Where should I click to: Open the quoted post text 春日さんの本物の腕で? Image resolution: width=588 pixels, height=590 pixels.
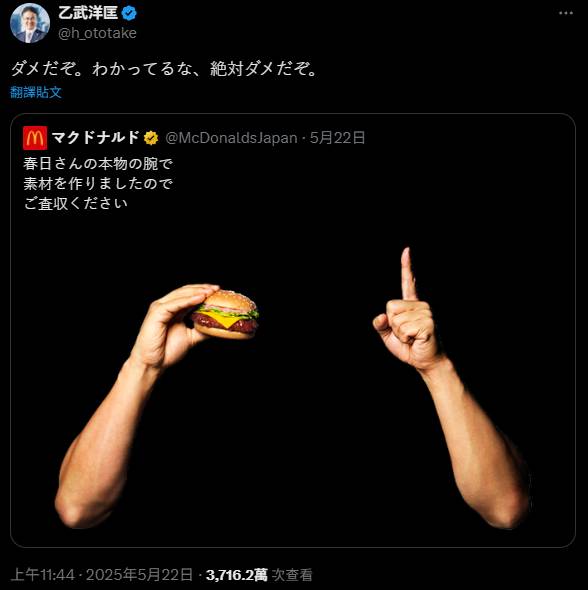click(x=98, y=163)
